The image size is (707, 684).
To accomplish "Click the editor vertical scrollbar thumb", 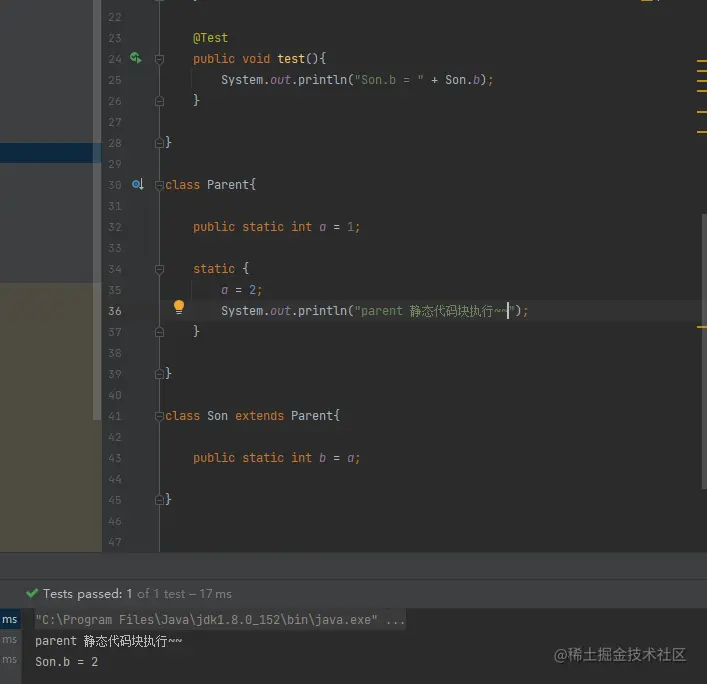I will (704, 351).
